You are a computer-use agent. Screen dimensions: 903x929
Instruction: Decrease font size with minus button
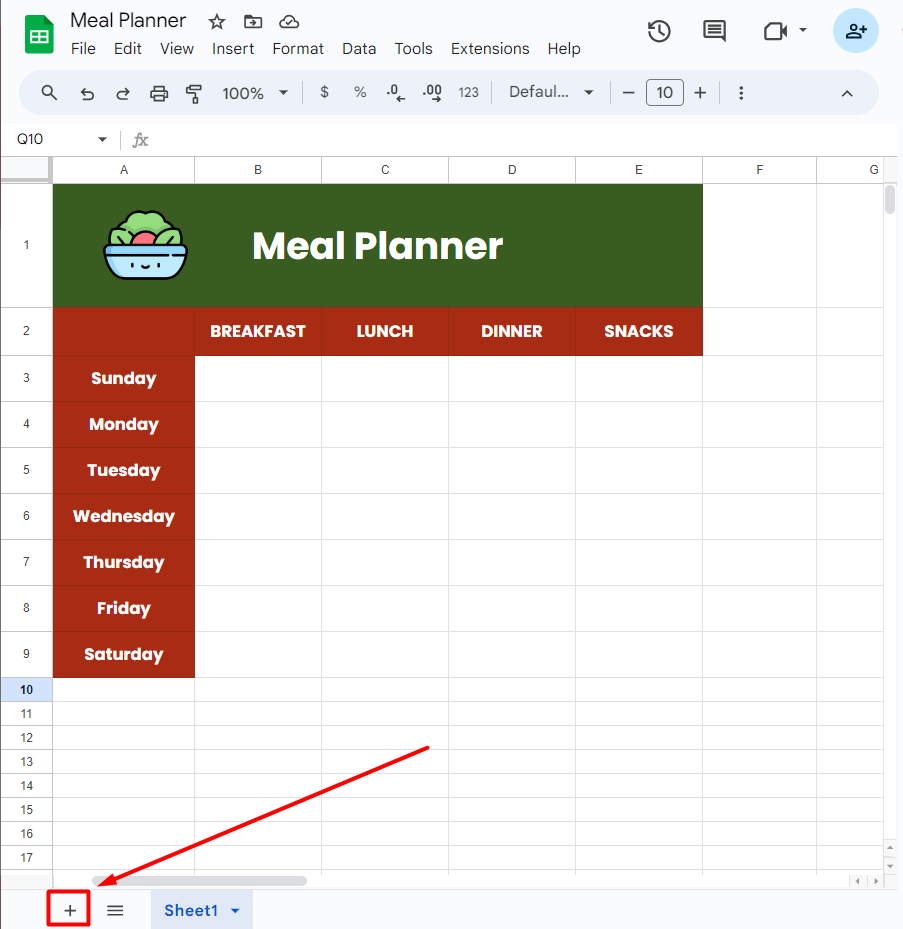629,93
